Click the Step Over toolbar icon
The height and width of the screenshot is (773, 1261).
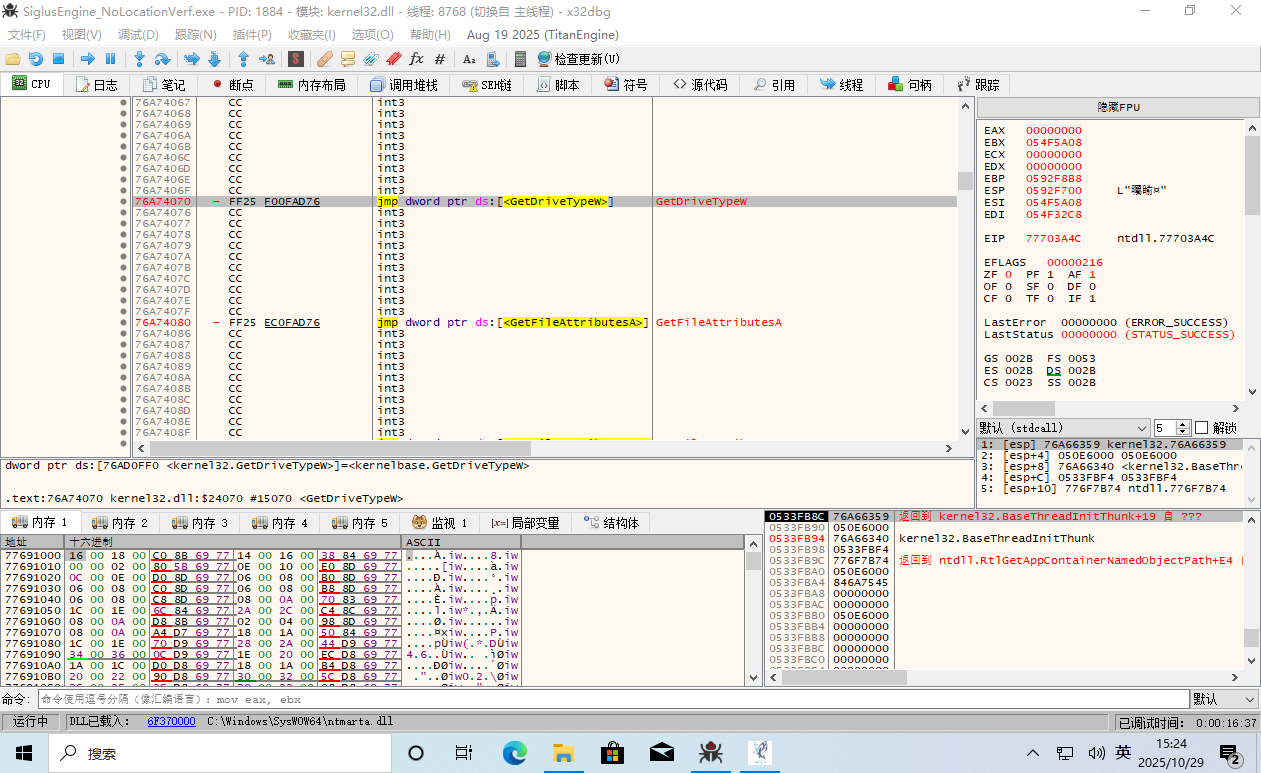pyautogui.click(x=162, y=59)
